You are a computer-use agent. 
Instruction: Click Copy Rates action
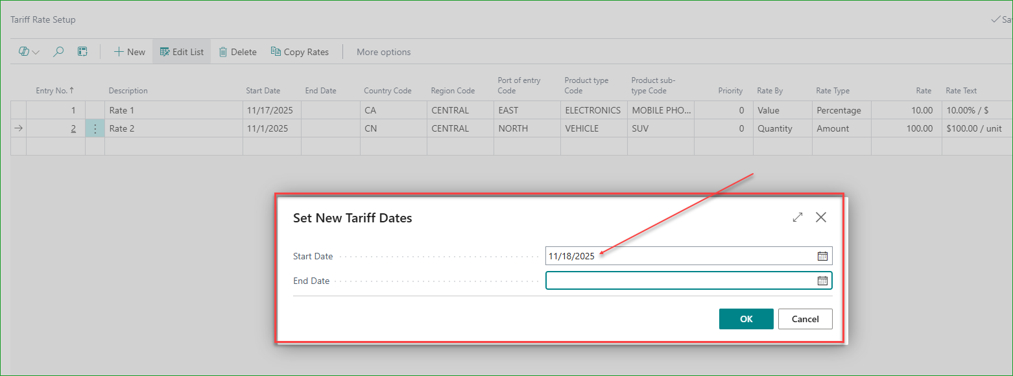[x=299, y=52]
